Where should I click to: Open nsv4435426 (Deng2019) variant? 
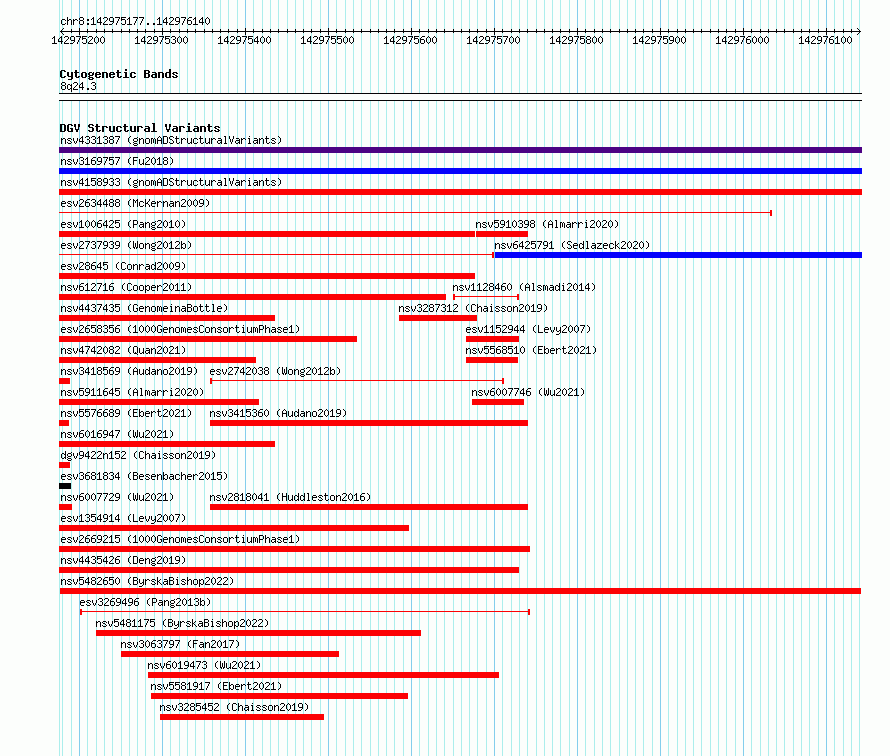point(123,560)
